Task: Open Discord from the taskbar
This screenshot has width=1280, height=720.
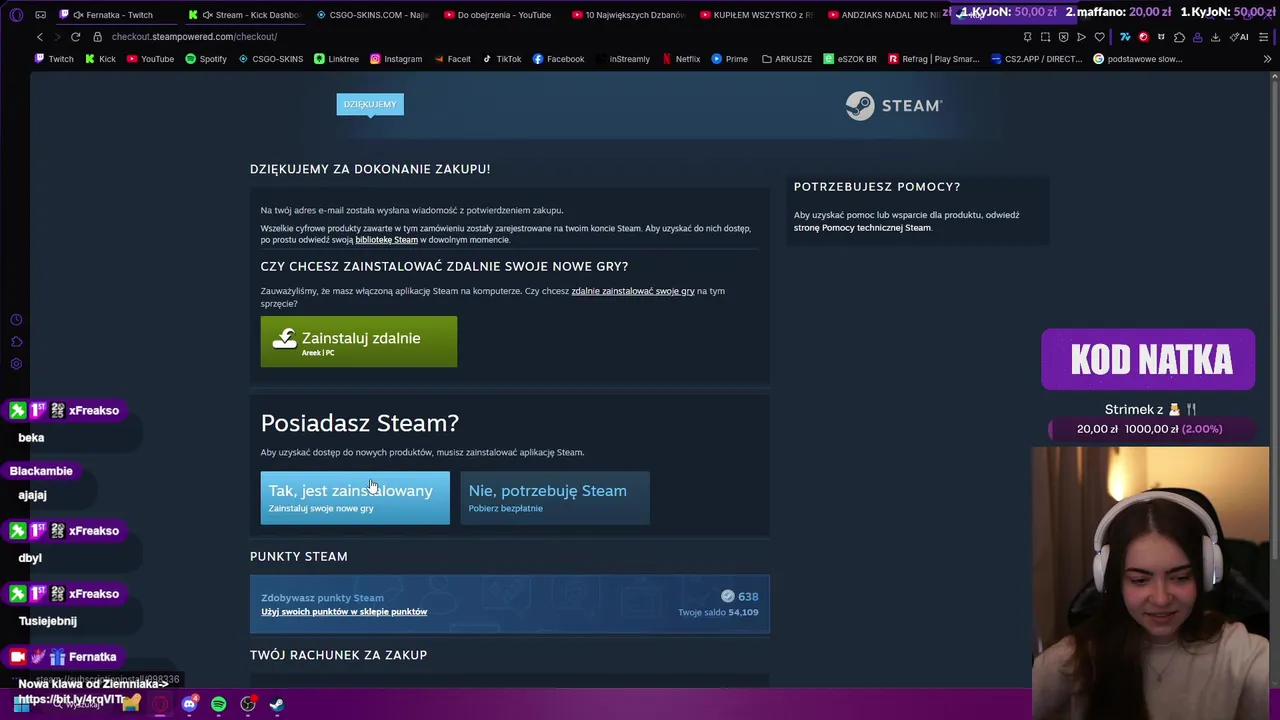Action: [189, 704]
